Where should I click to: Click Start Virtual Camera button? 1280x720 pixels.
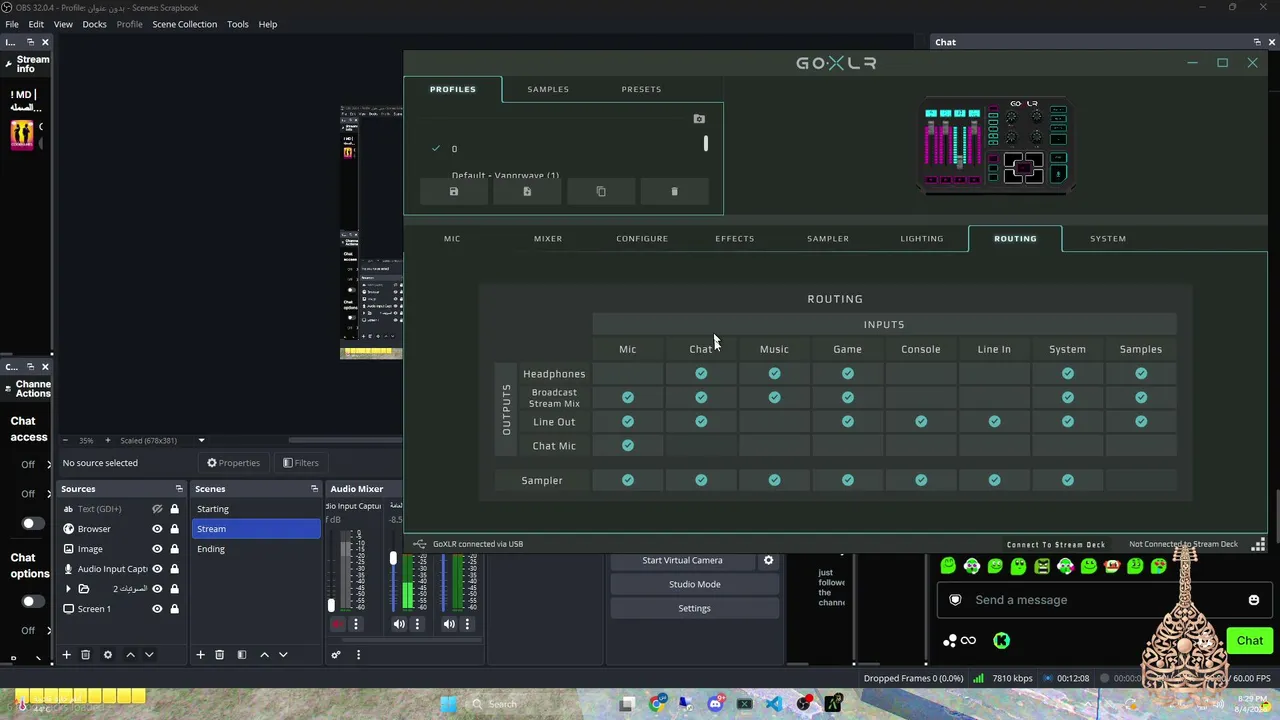(682, 561)
